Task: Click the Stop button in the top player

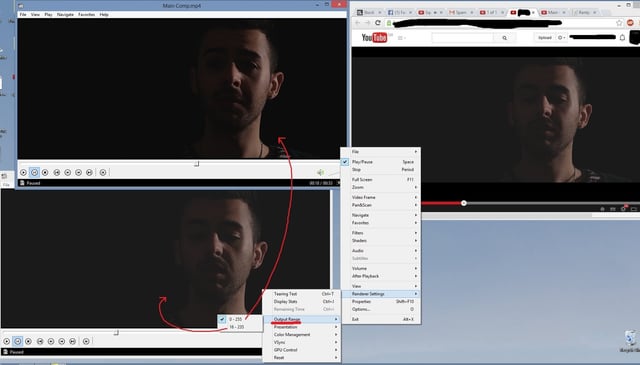Action: coord(45,173)
